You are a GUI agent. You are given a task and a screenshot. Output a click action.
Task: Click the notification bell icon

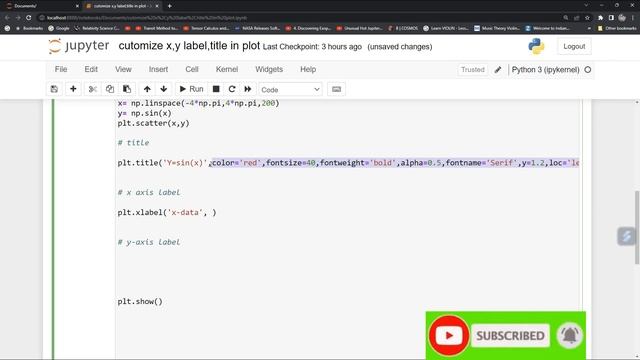pos(570,336)
